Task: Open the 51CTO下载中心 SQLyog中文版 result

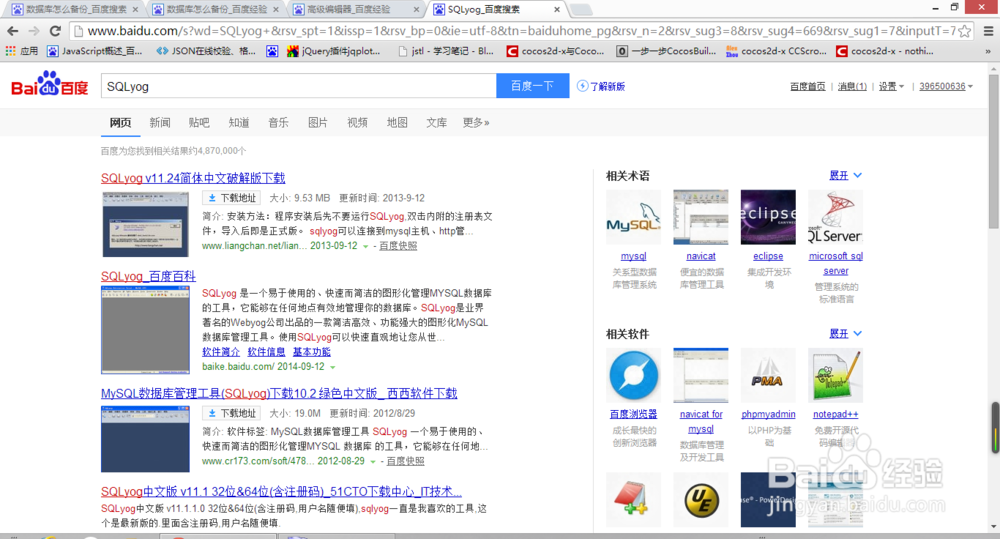Action: tap(281, 492)
